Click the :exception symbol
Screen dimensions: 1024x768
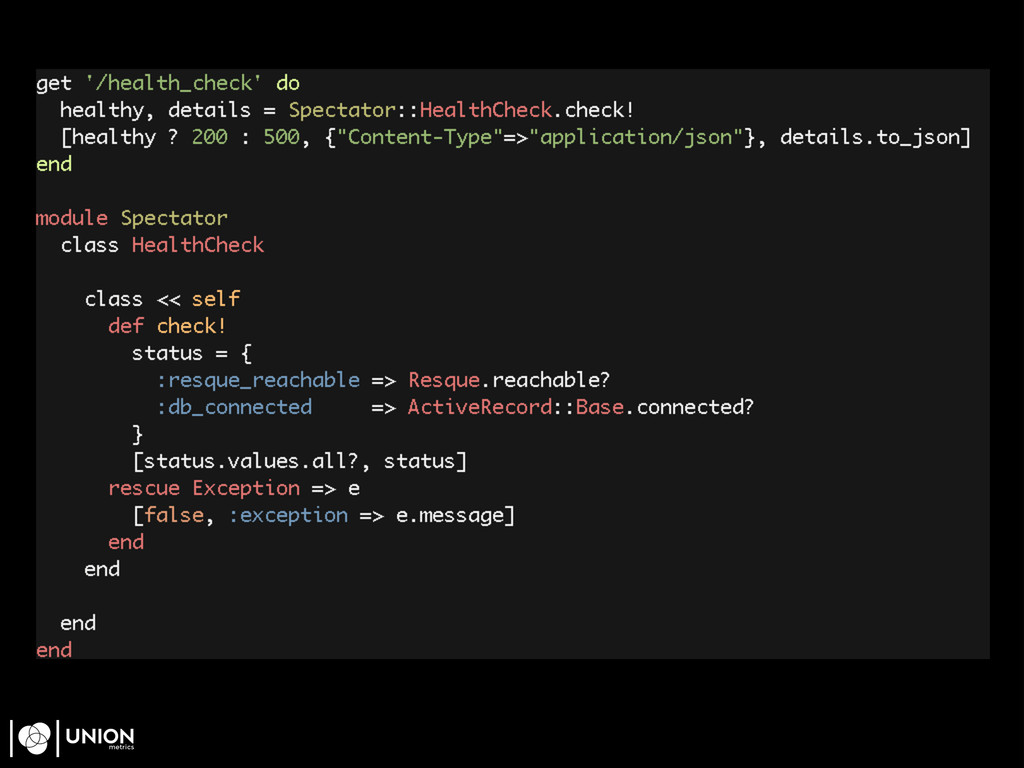288,515
